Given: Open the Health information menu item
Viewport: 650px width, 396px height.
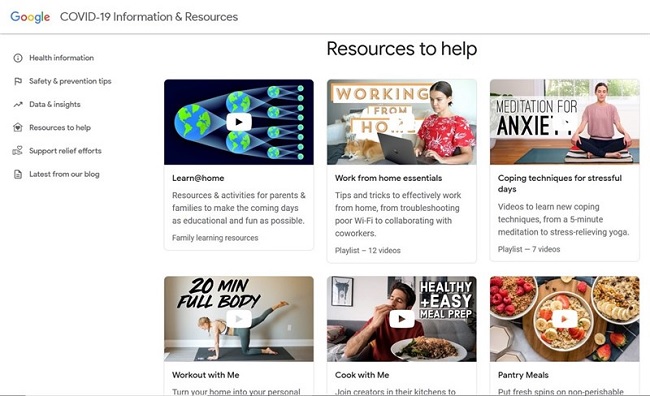Looking at the screenshot, I should [x=61, y=58].
